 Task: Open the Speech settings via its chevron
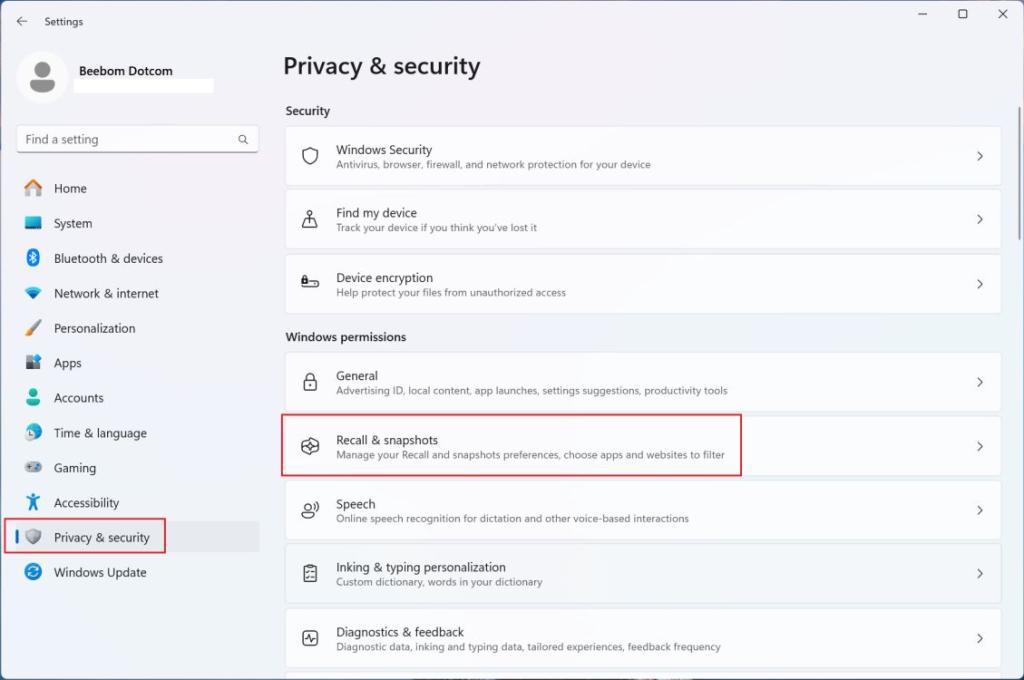pyautogui.click(x=979, y=510)
